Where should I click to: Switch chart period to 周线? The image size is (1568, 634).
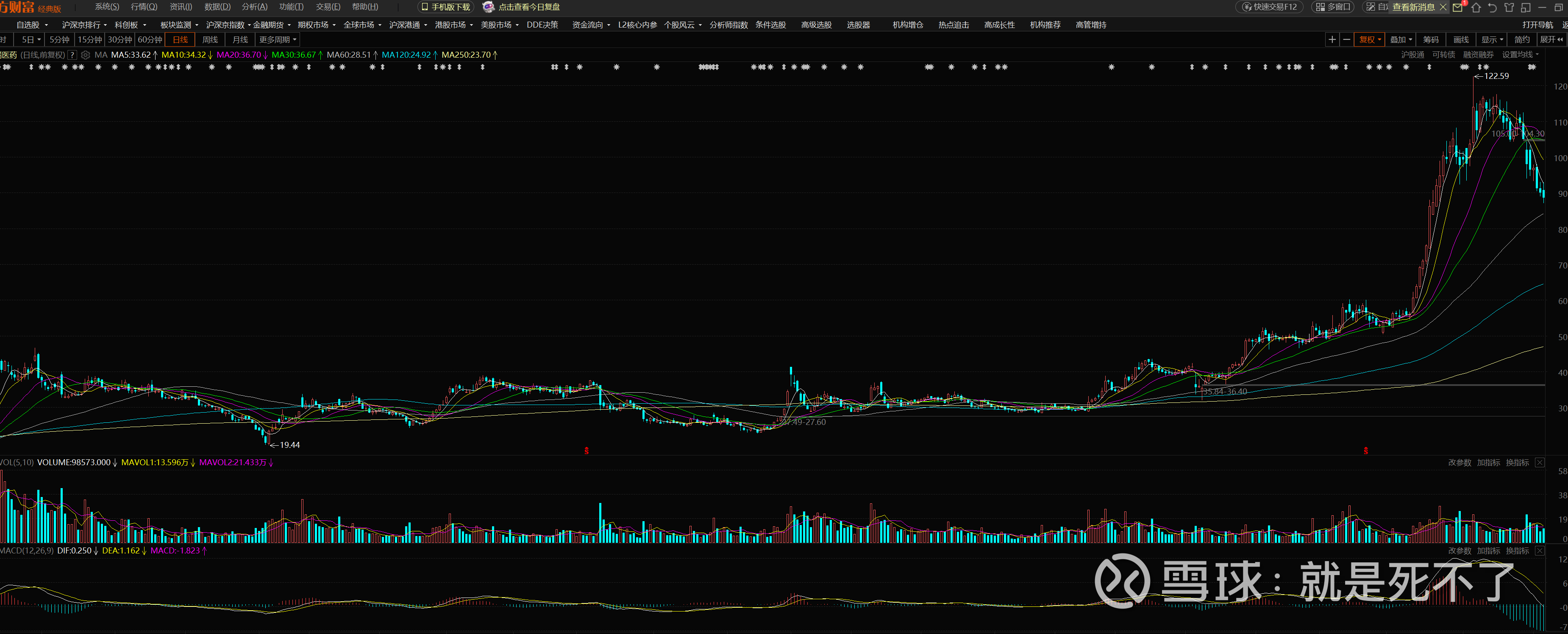click(210, 39)
